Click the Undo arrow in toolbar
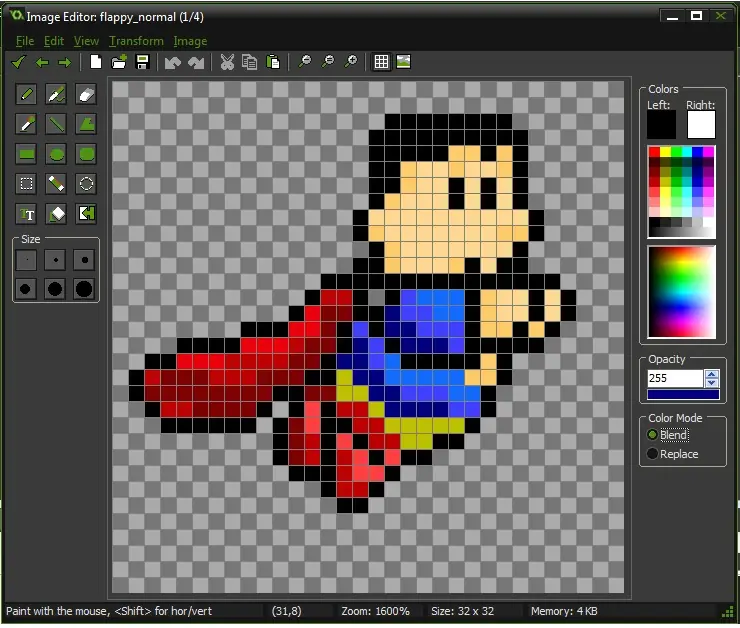The height and width of the screenshot is (628, 740). click(x=173, y=62)
